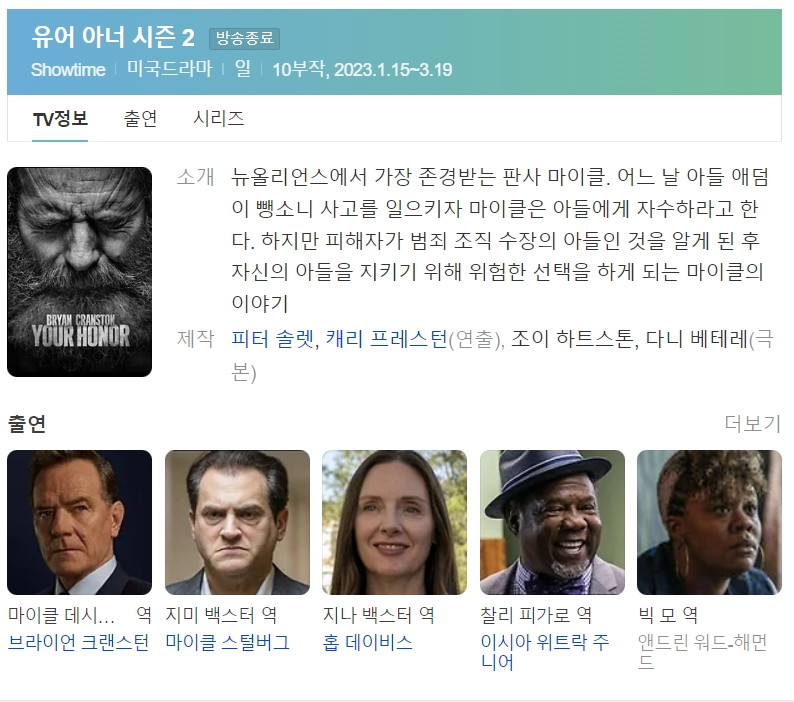The height and width of the screenshot is (702, 794).
Task: Click Big Mo actress cast photo
Action: point(709,522)
